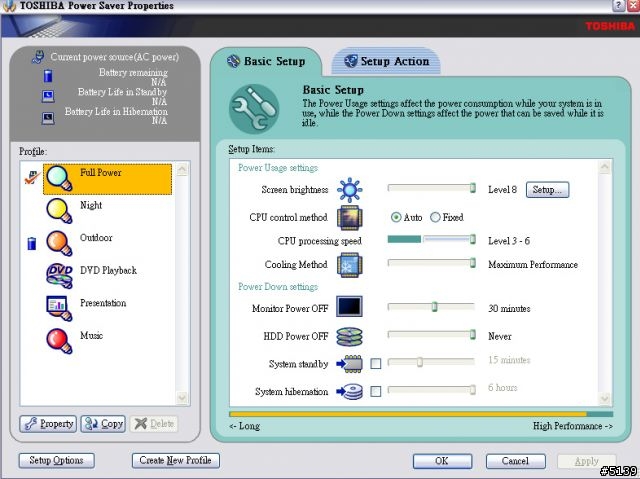Viewport: 640px width, 479px height.
Task: Enable the System standby checkbox
Action: [376, 364]
